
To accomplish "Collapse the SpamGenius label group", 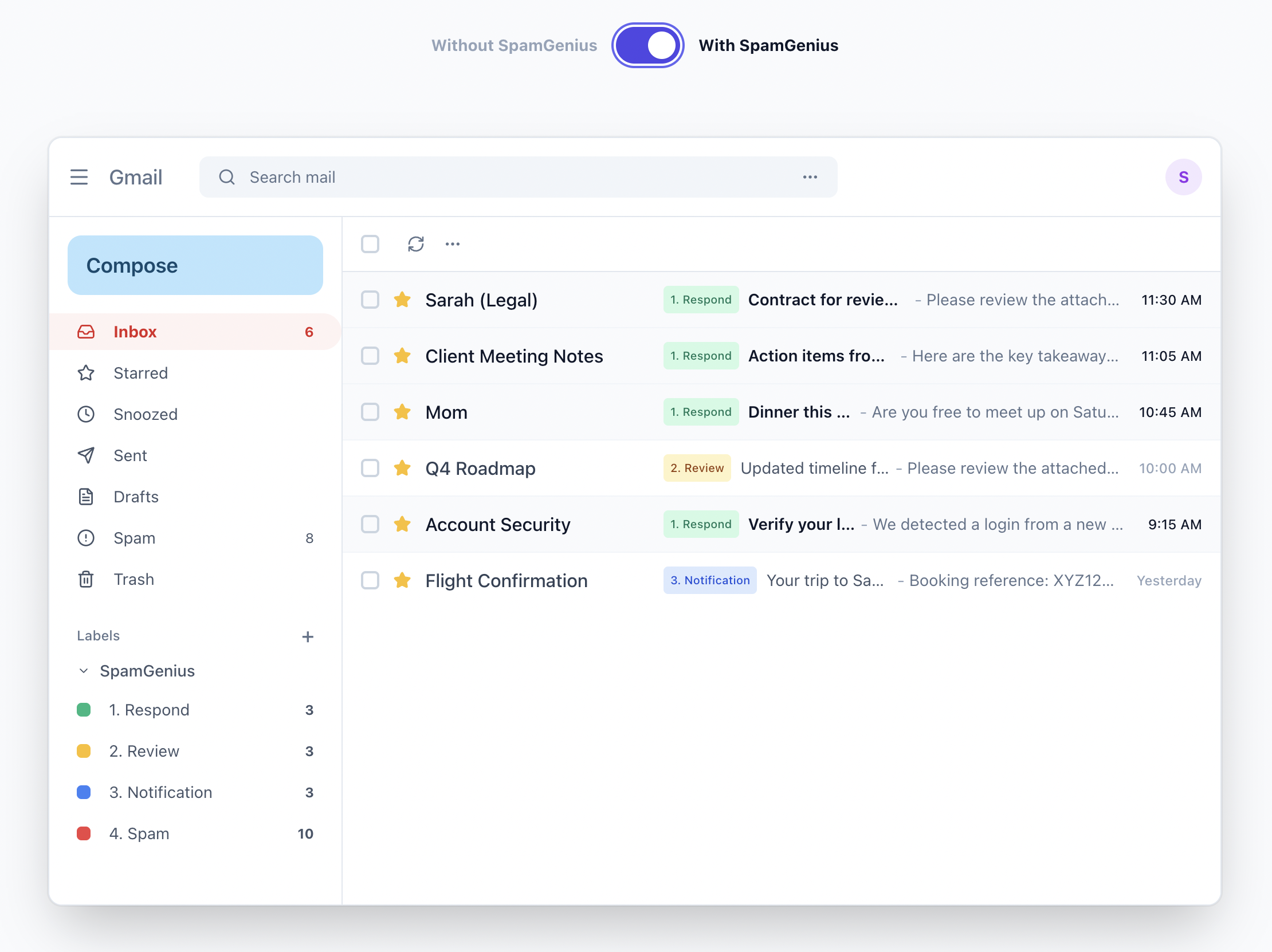I will point(83,671).
